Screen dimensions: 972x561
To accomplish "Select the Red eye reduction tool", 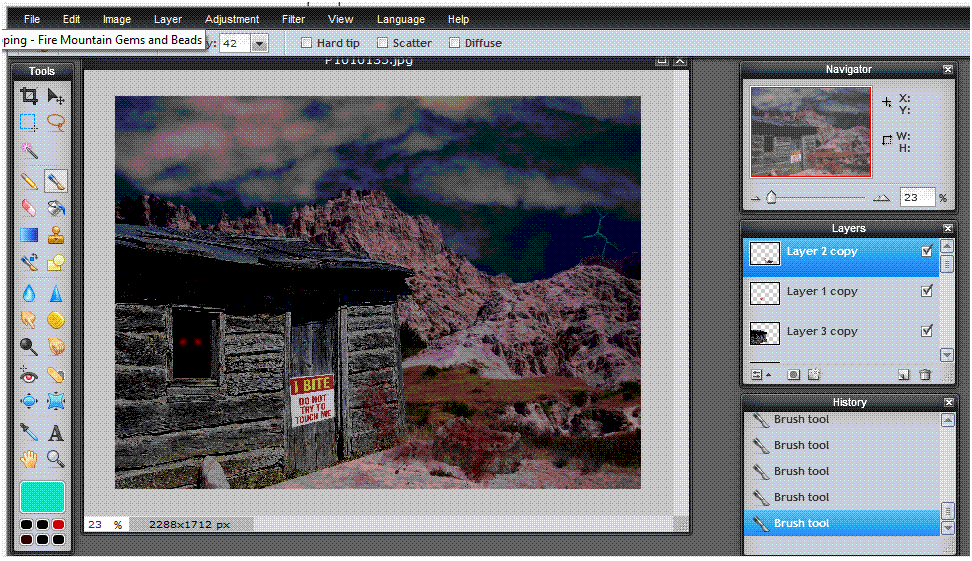I will click(29, 376).
